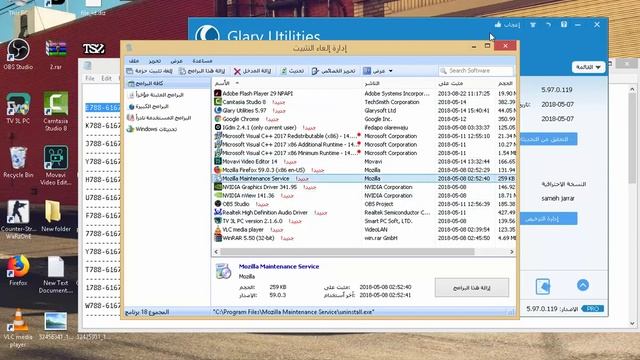Launch Movavi Video Editor desktop shortcut
Image resolution: width=640 pixels, height=360 pixels.
(56, 165)
